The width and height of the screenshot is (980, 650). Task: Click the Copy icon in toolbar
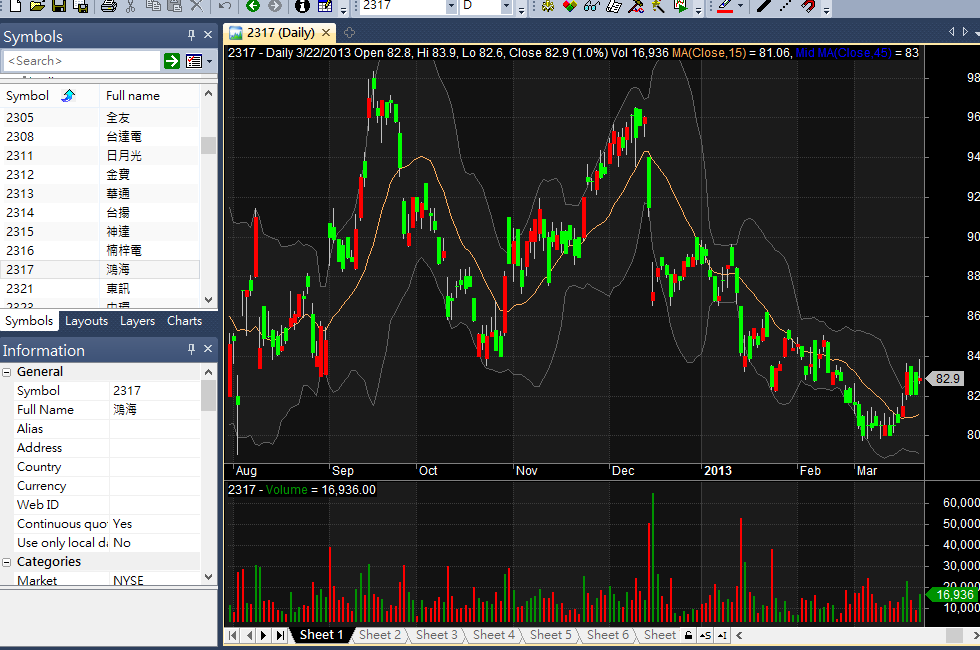(x=152, y=6)
